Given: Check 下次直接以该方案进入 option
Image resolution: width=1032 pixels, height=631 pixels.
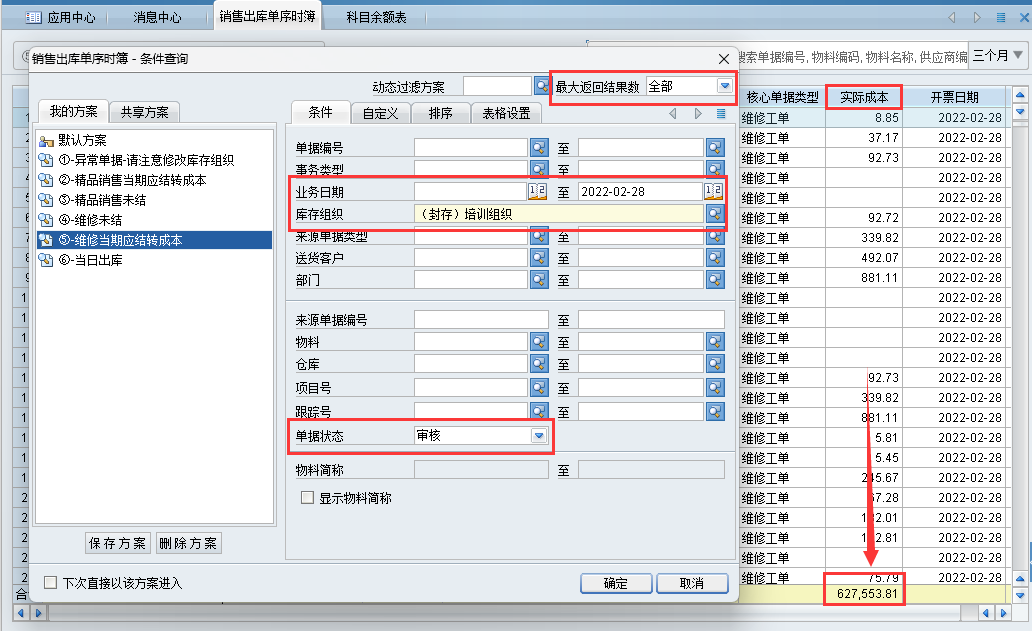Looking at the screenshot, I should (x=50, y=583).
